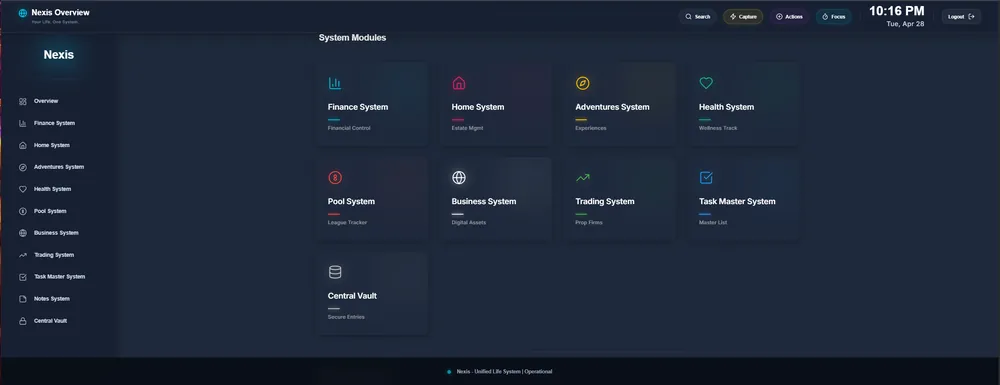
Task: Click the white globe icon on Business card
Action: [459, 178]
